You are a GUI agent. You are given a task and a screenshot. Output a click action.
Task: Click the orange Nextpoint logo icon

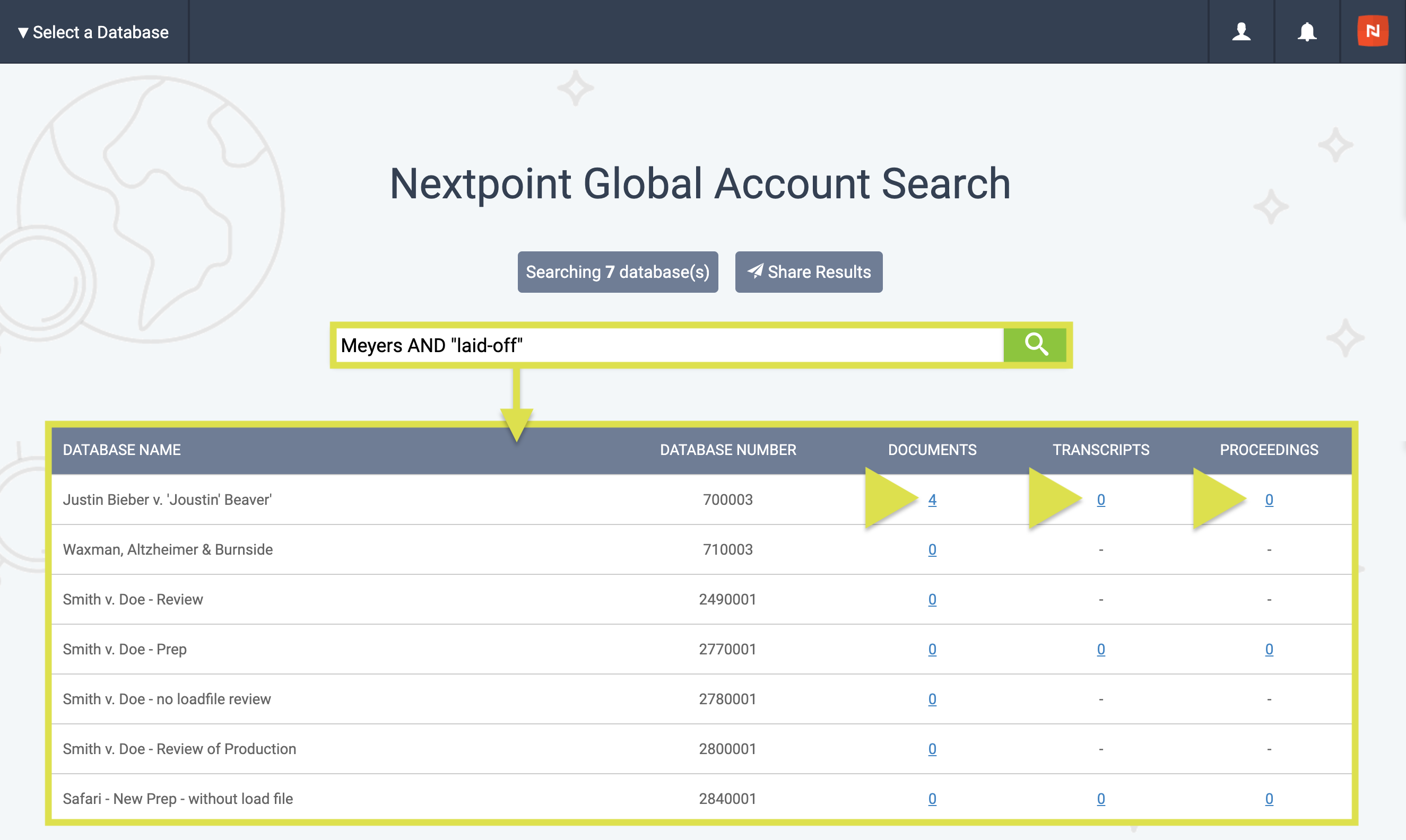1373,31
